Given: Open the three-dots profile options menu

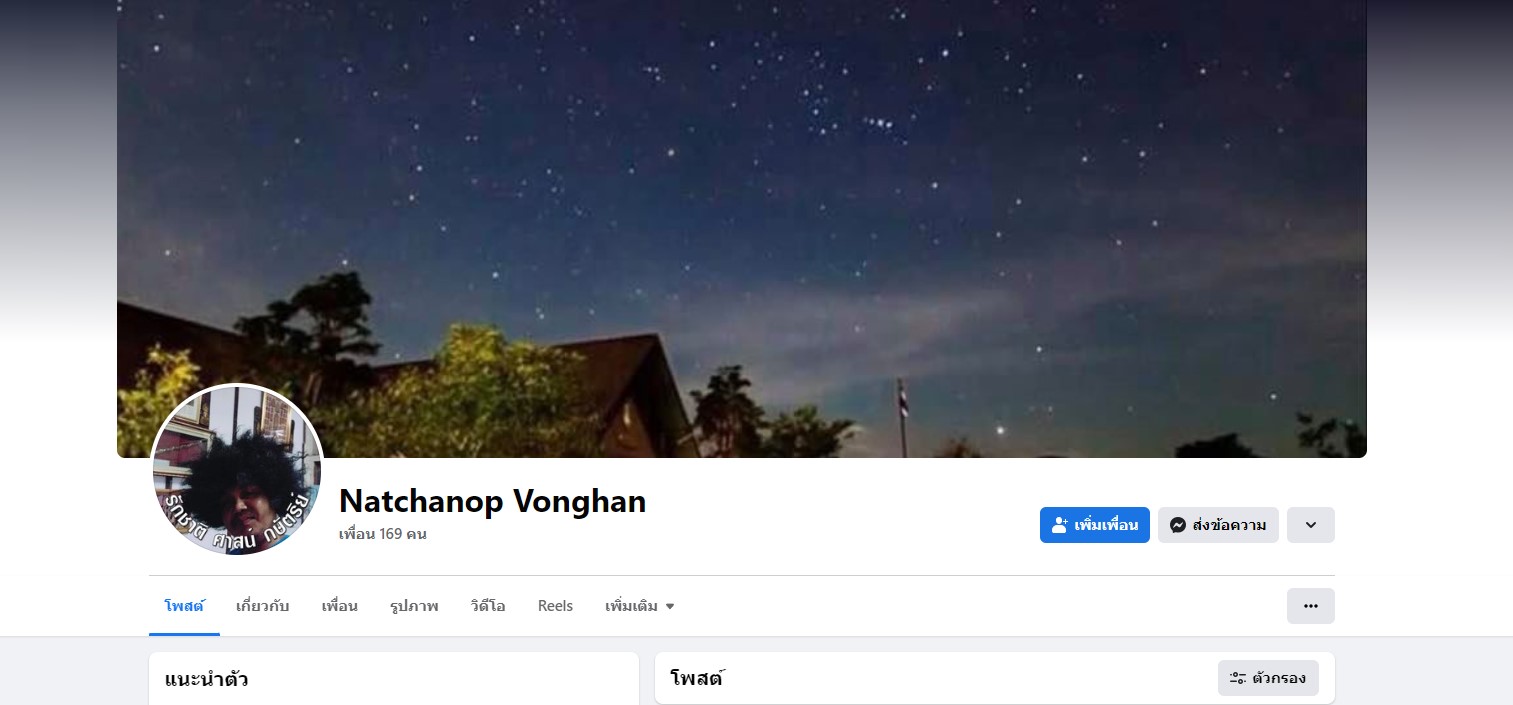Looking at the screenshot, I should (1311, 606).
